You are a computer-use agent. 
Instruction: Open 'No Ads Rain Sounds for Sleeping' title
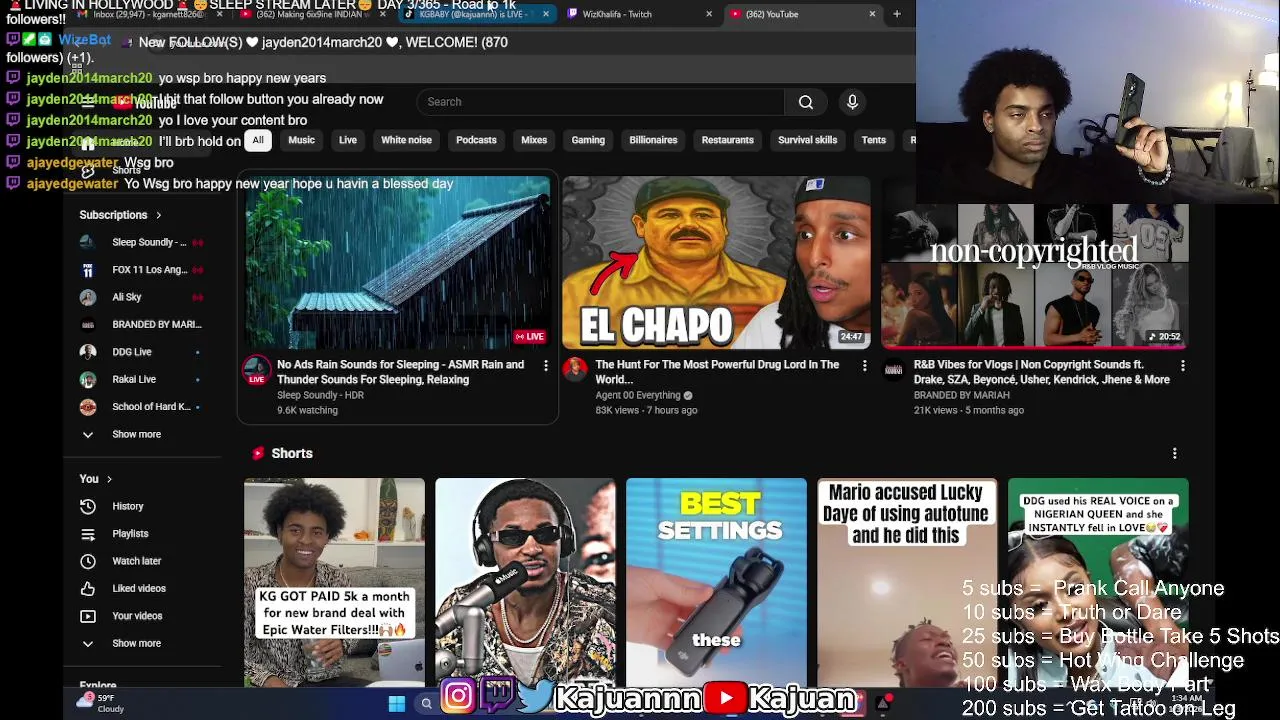400,372
